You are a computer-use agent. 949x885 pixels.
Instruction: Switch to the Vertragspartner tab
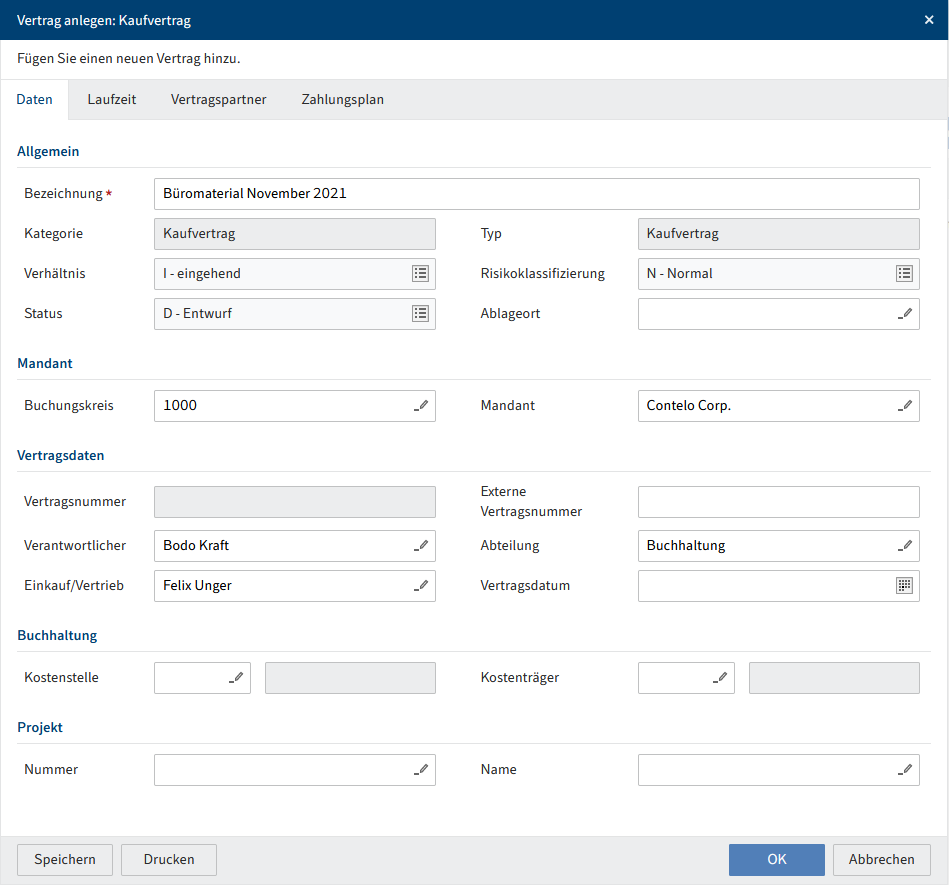219,100
